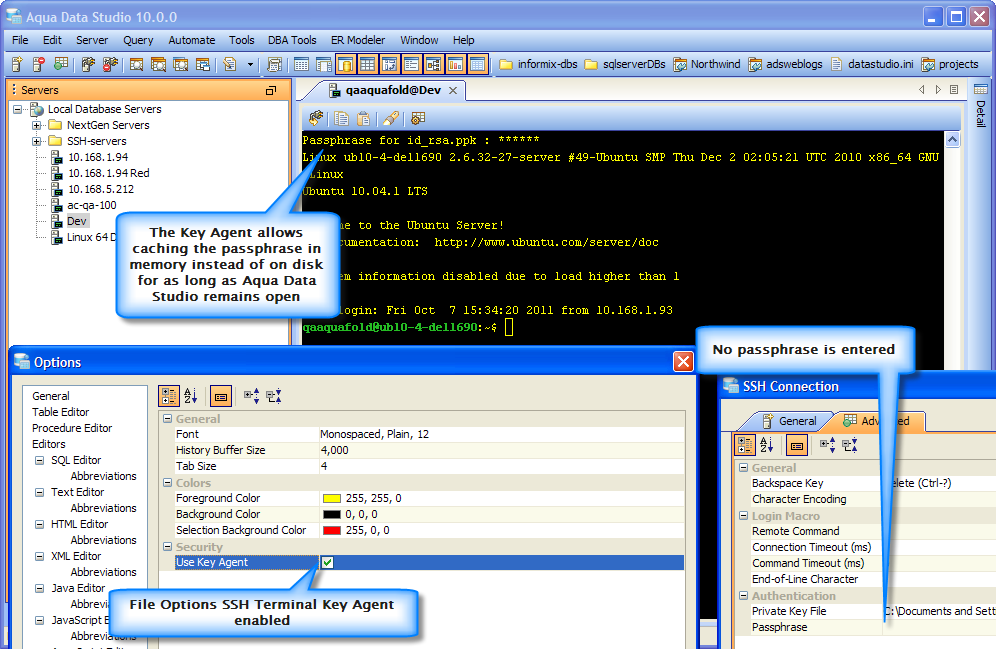Toggle the yellow database cylinder view button

click(x=345, y=64)
